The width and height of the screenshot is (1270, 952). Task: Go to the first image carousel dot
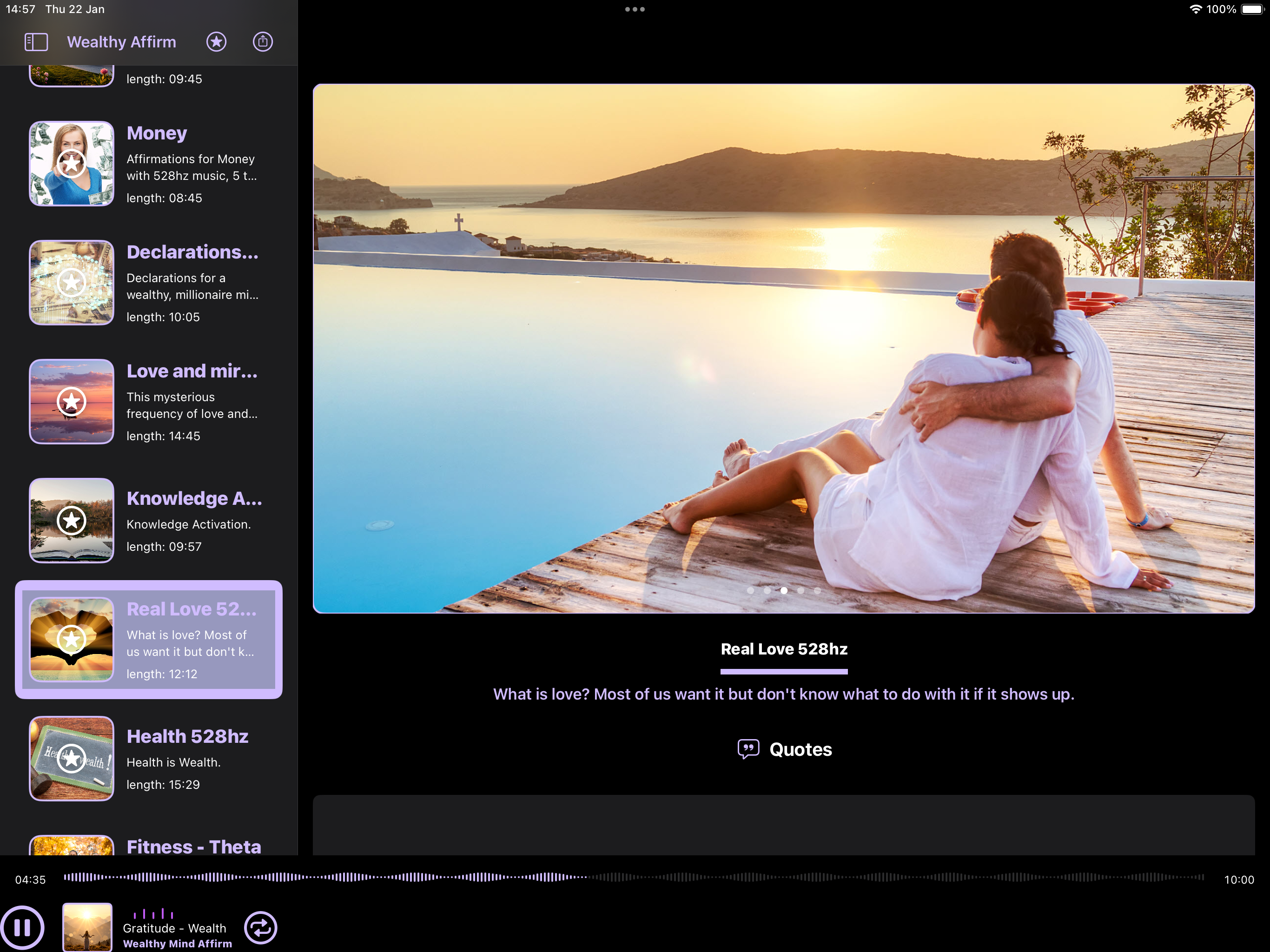pyautogui.click(x=750, y=590)
